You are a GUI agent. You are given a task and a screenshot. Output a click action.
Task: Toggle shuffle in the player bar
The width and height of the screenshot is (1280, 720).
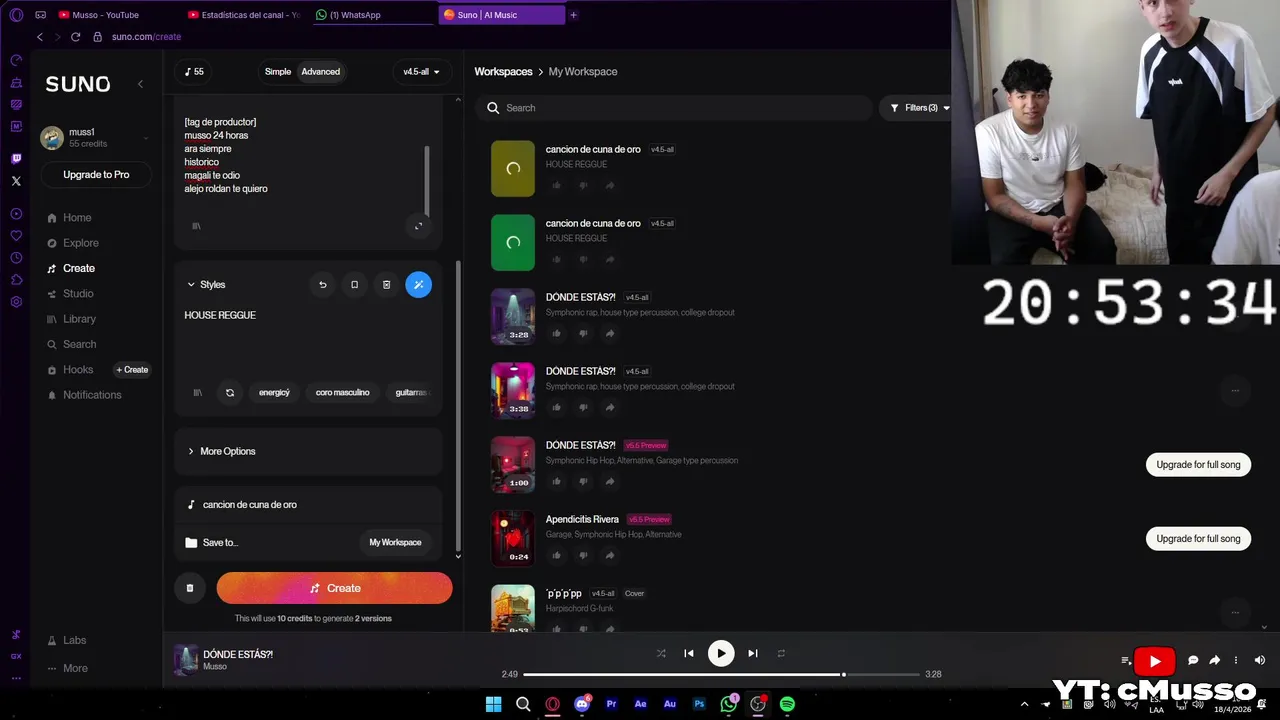661,653
